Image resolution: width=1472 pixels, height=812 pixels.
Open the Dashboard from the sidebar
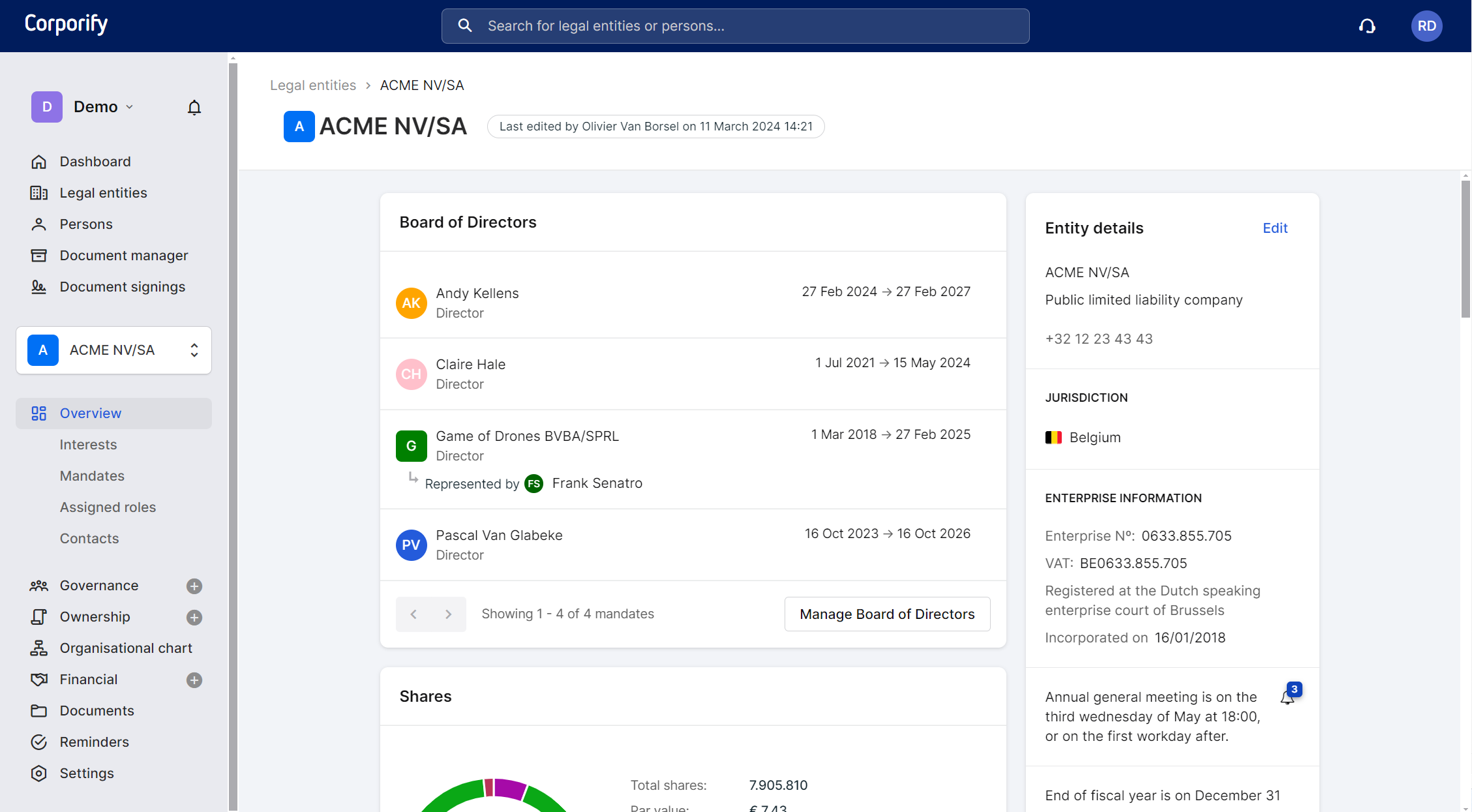point(95,161)
